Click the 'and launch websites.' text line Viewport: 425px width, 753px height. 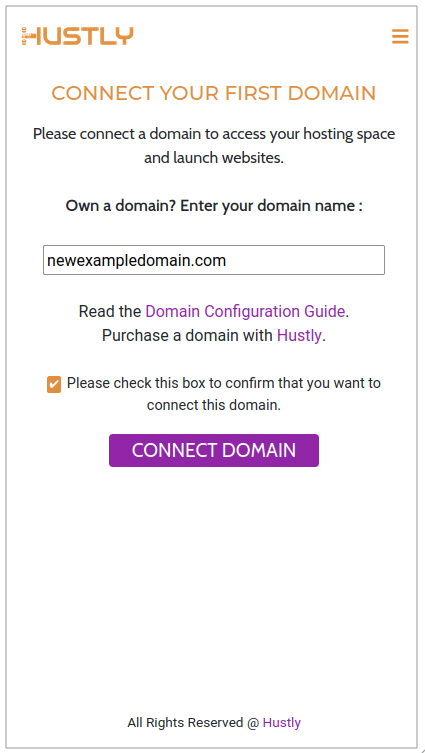pyautogui.click(x=214, y=158)
